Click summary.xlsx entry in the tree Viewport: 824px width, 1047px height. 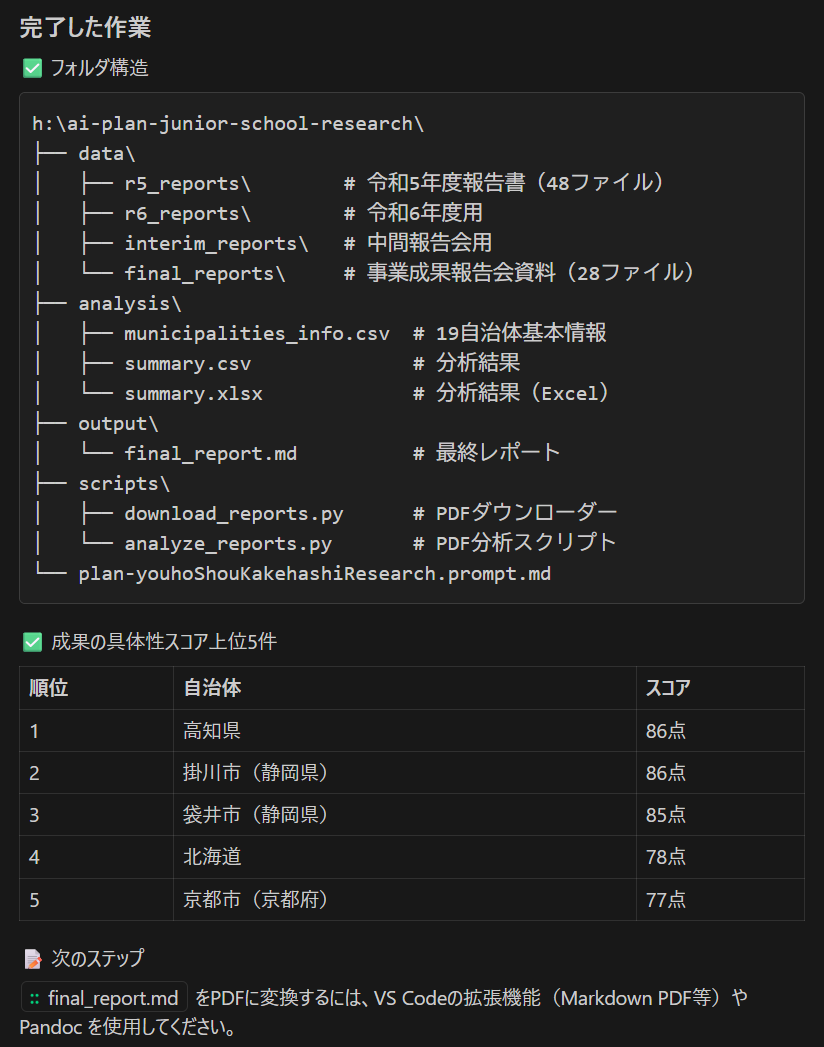click(193, 394)
